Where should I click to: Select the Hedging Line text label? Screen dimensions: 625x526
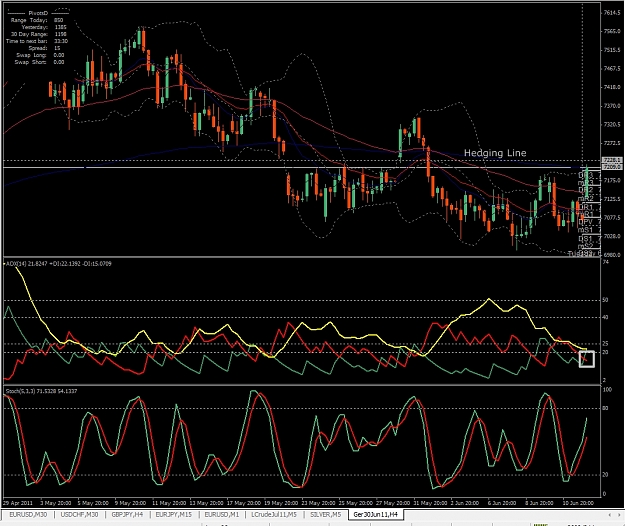495,153
